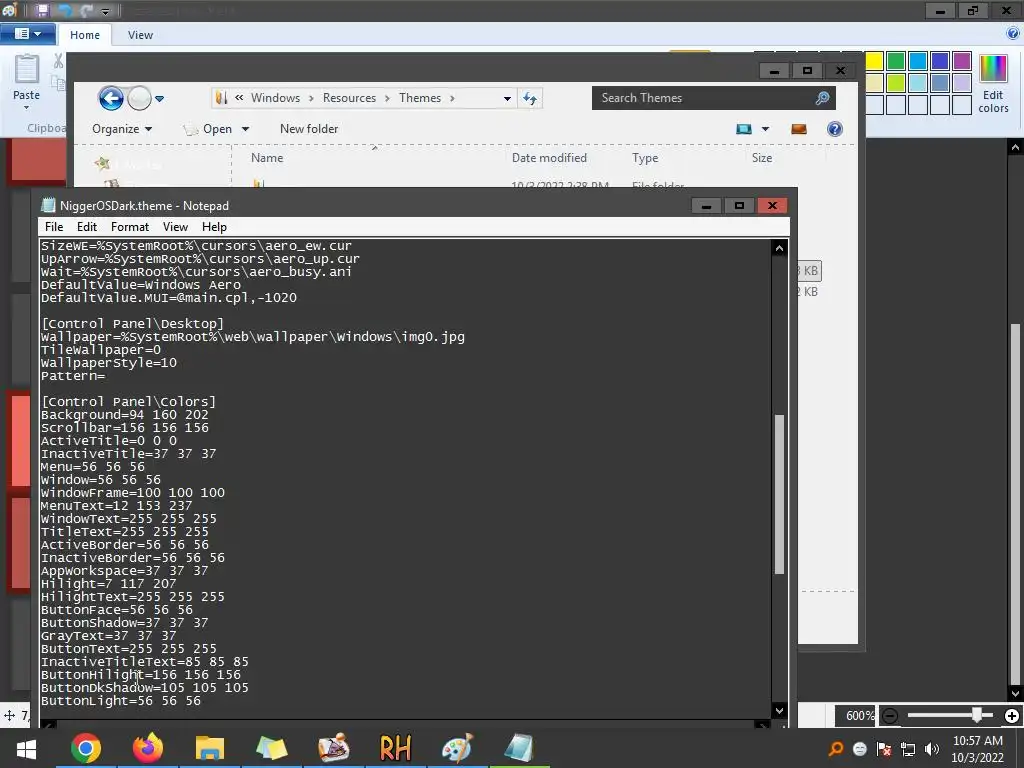Open the blue Paint file menu button
Screen dimensions: 1024x768
[27, 34]
